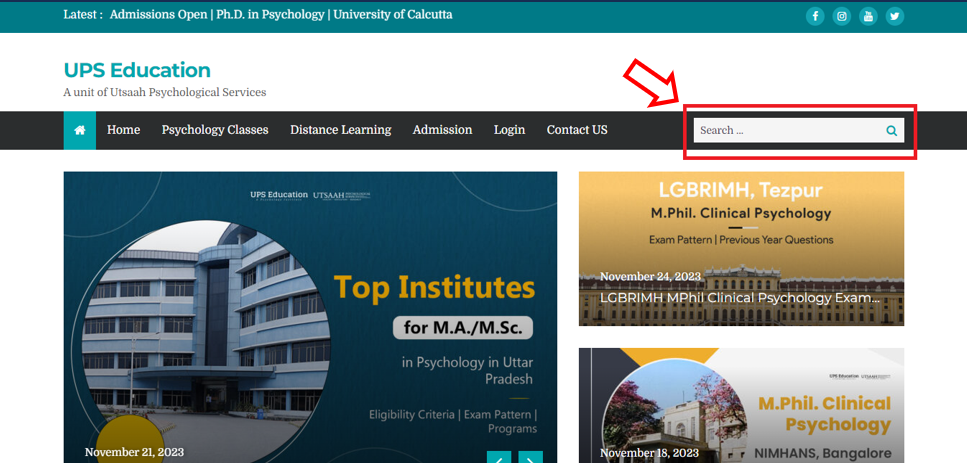Click the magnifier search icon
The height and width of the screenshot is (474, 967).
[891, 131]
